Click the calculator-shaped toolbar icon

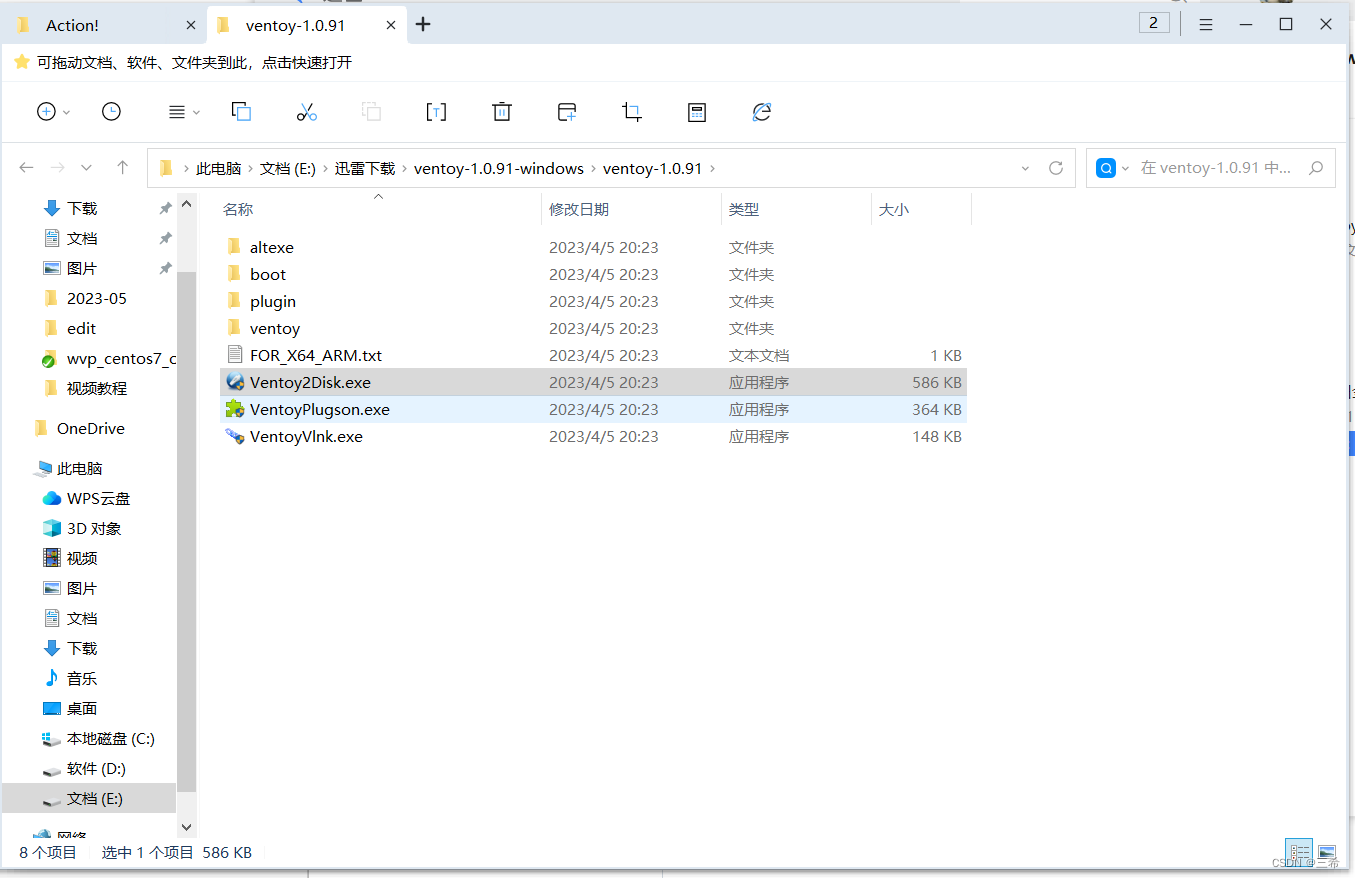697,112
